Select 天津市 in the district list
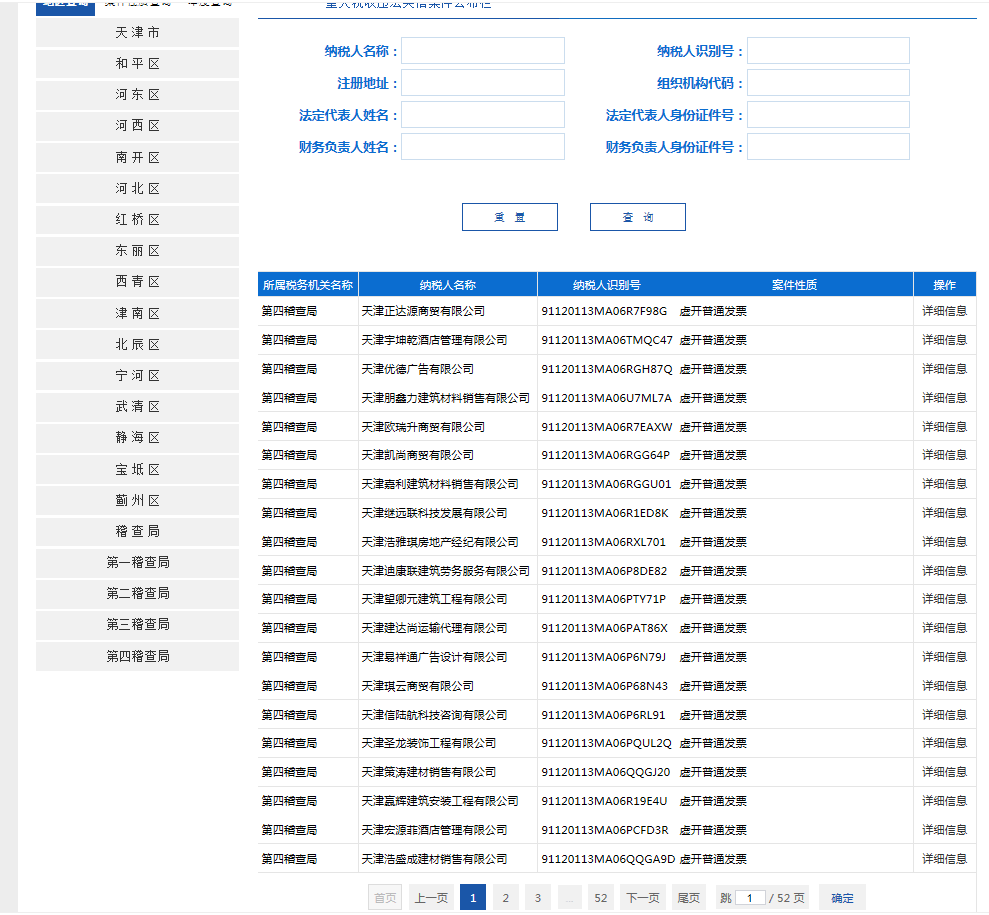Viewport: 989px width, 915px height. pyautogui.click(x=138, y=32)
